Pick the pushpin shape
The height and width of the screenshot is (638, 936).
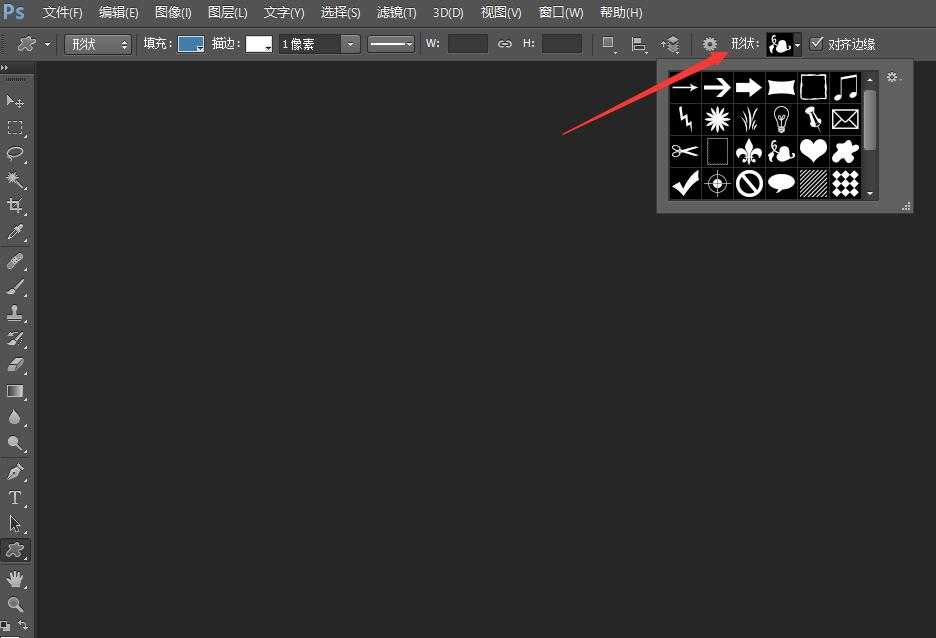(813, 119)
